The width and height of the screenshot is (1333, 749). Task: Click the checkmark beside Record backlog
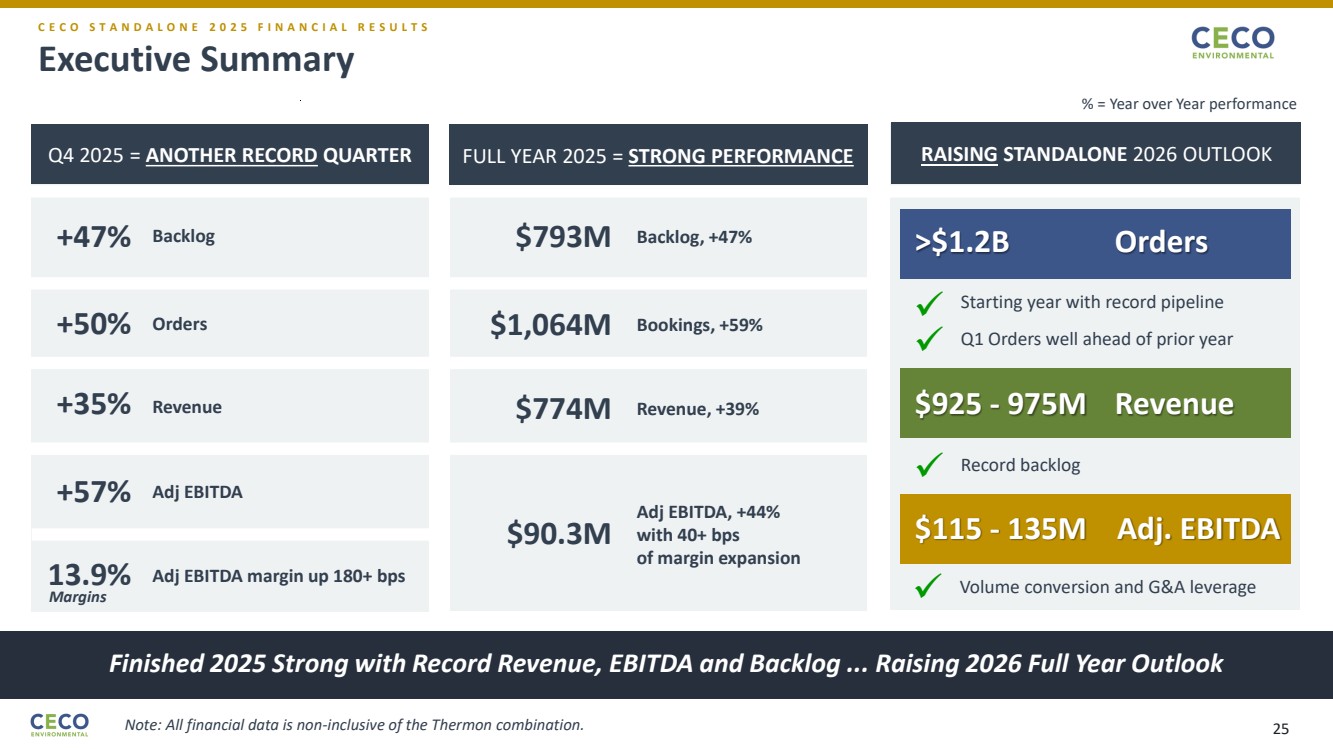930,465
